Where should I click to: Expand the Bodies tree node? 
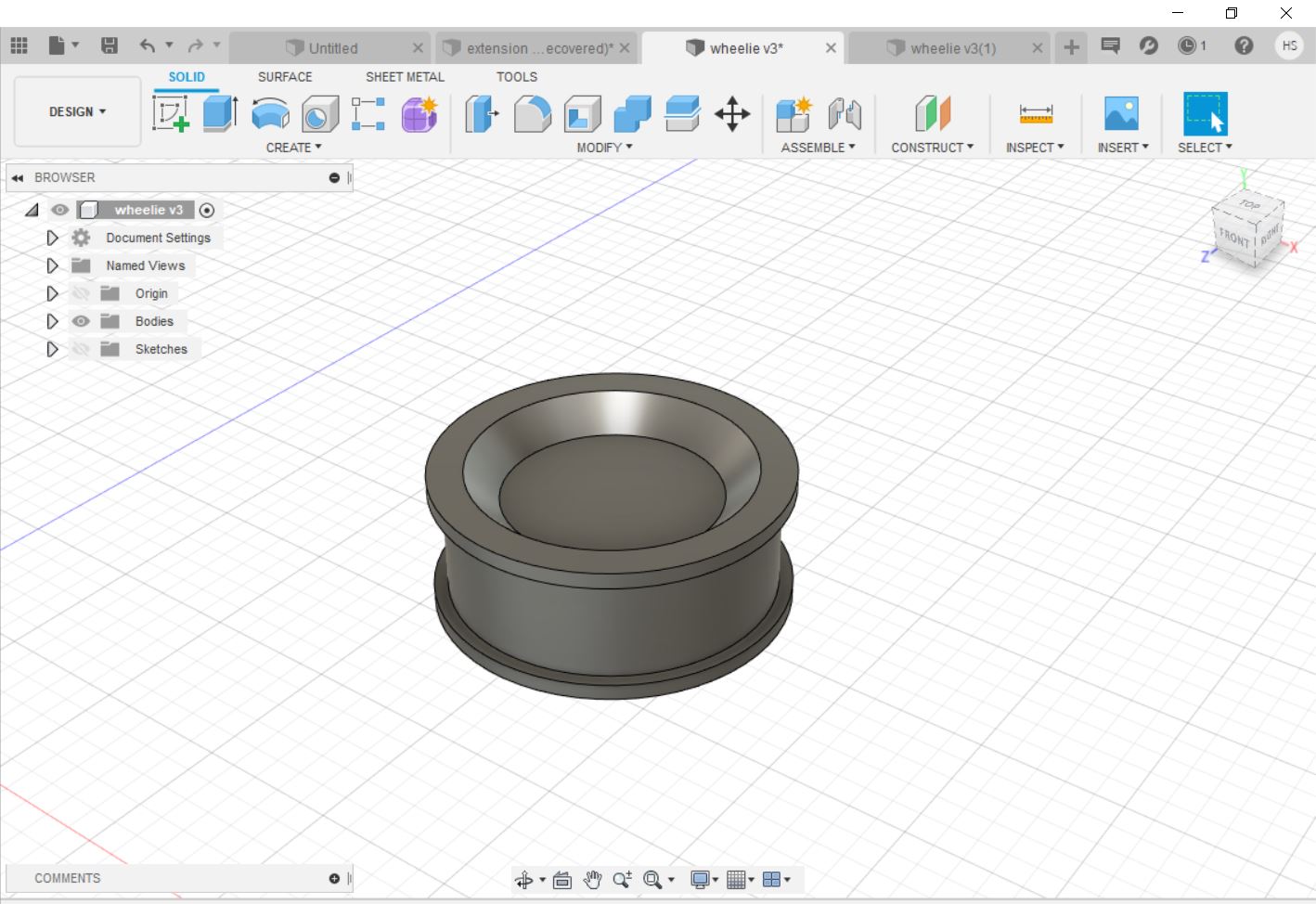pyautogui.click(x=52, y=321)
